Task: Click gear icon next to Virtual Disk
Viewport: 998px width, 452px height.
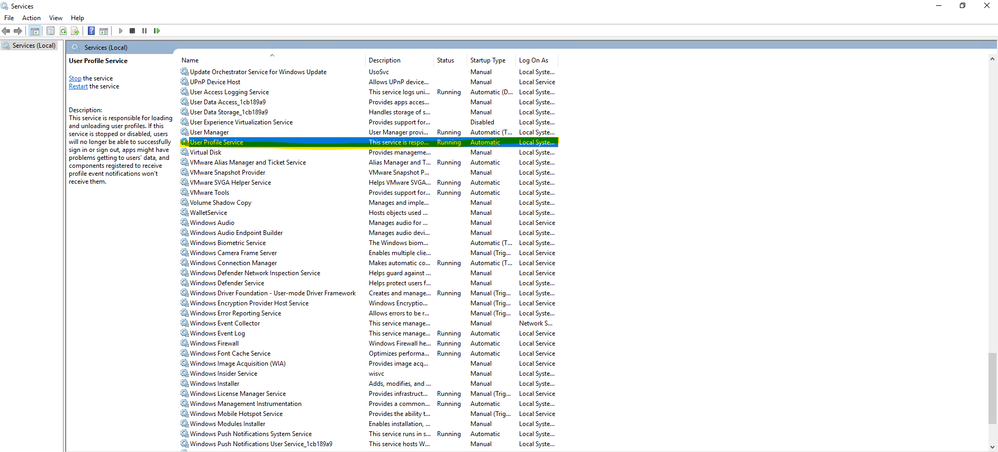Action: pos(185,152)
